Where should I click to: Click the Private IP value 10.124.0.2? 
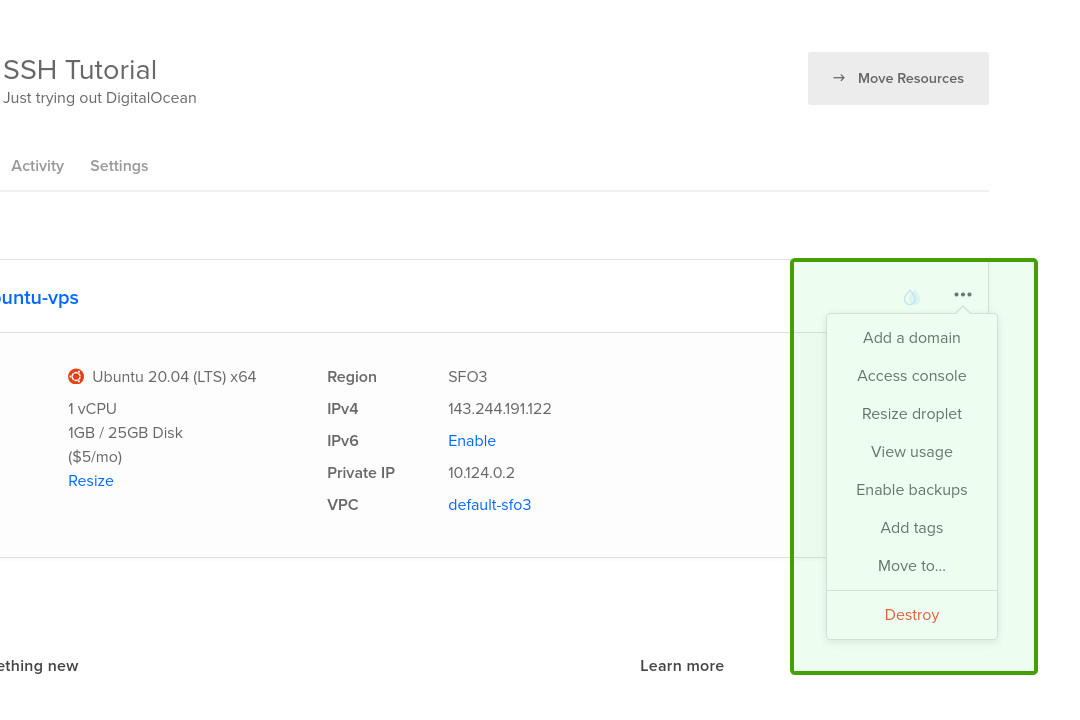tap(481, 473)
